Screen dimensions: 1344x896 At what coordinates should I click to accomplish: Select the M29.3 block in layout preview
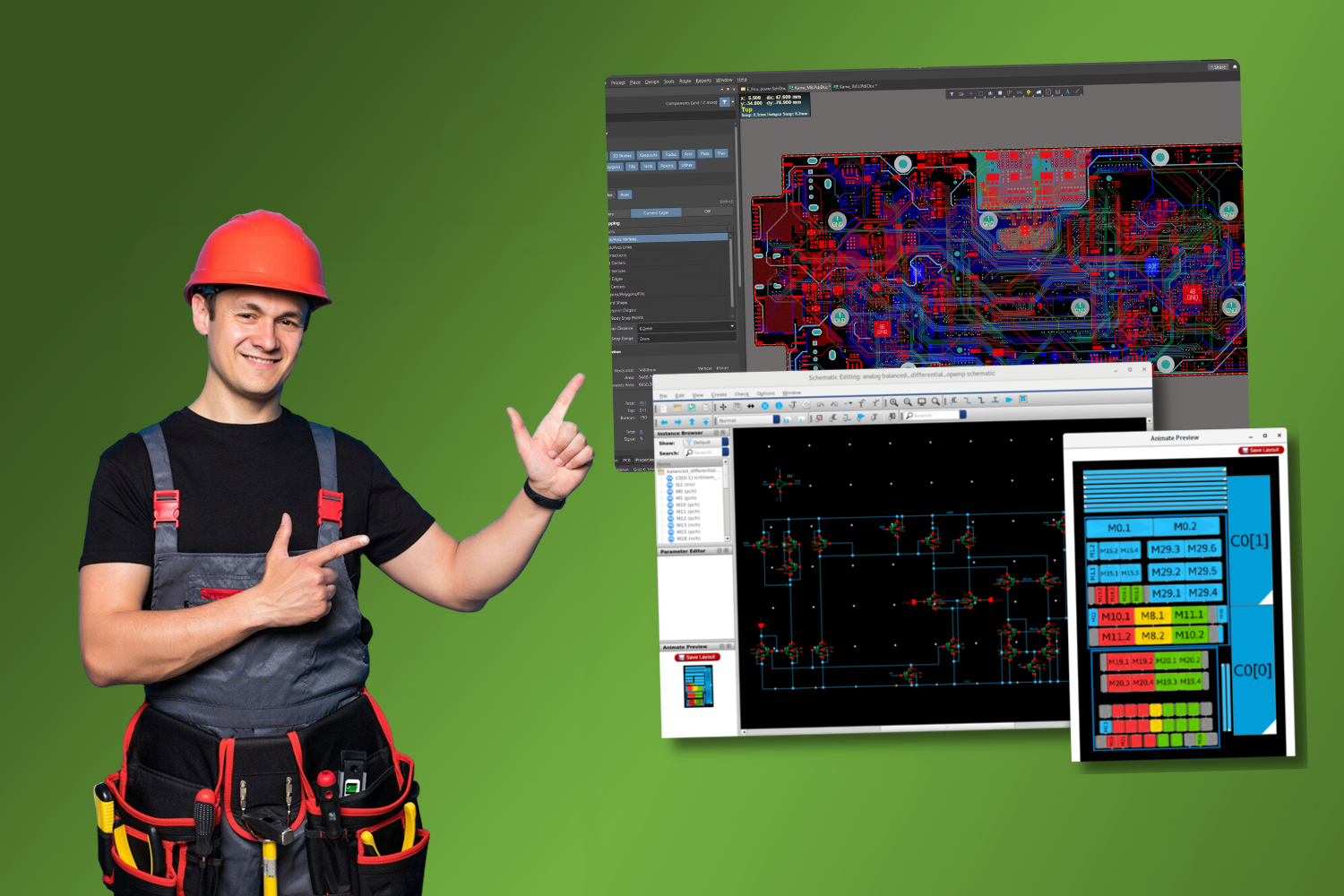pyautogui.click(x=1165, y=549)
